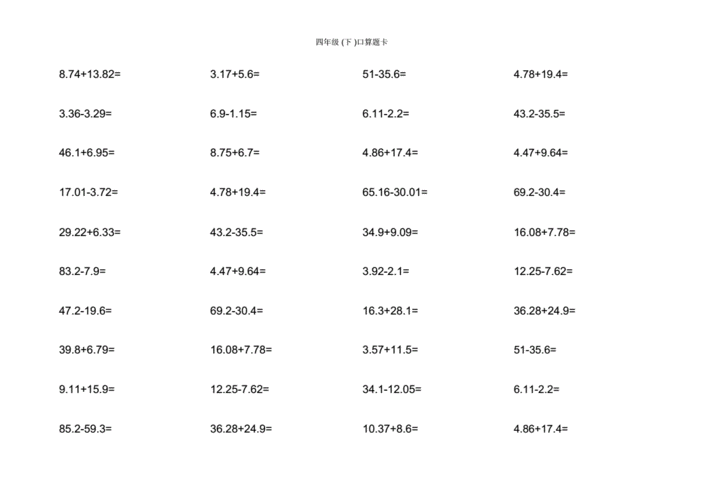This screenshot has width=708, height=500.
Task: Click the equation 9.11+15.9=
Action: pos(87,389)
